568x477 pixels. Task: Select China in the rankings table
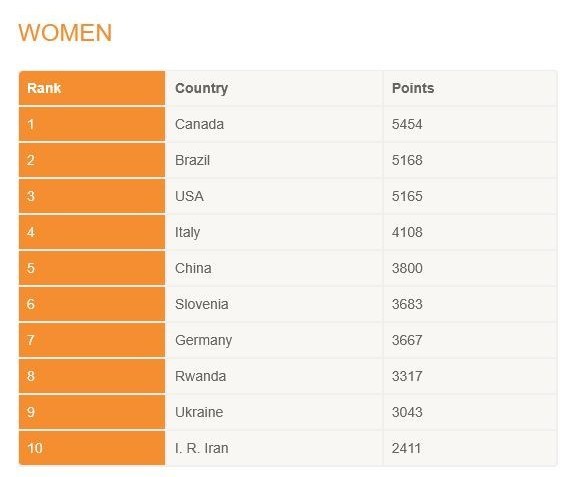coord(193,268)
